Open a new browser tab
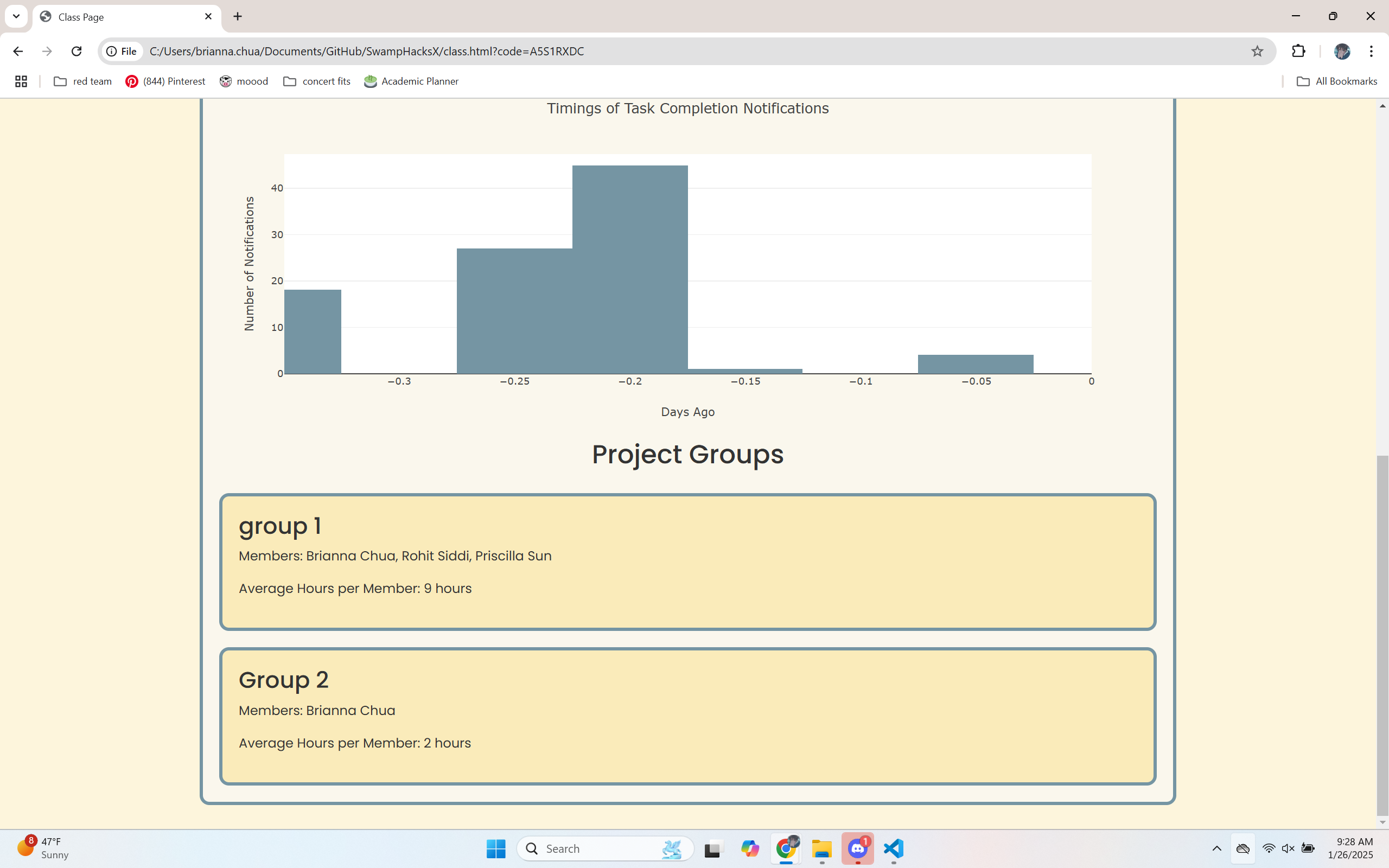The image size is (1389, 868). click(238, 17)
